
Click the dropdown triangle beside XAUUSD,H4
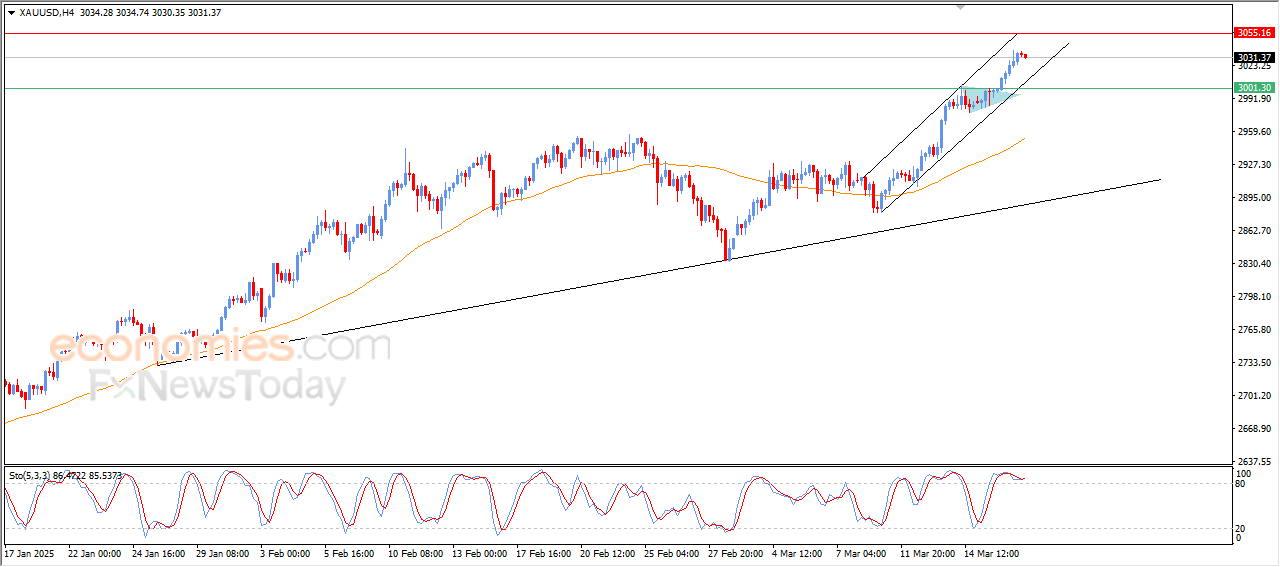[x=11, y=12]
